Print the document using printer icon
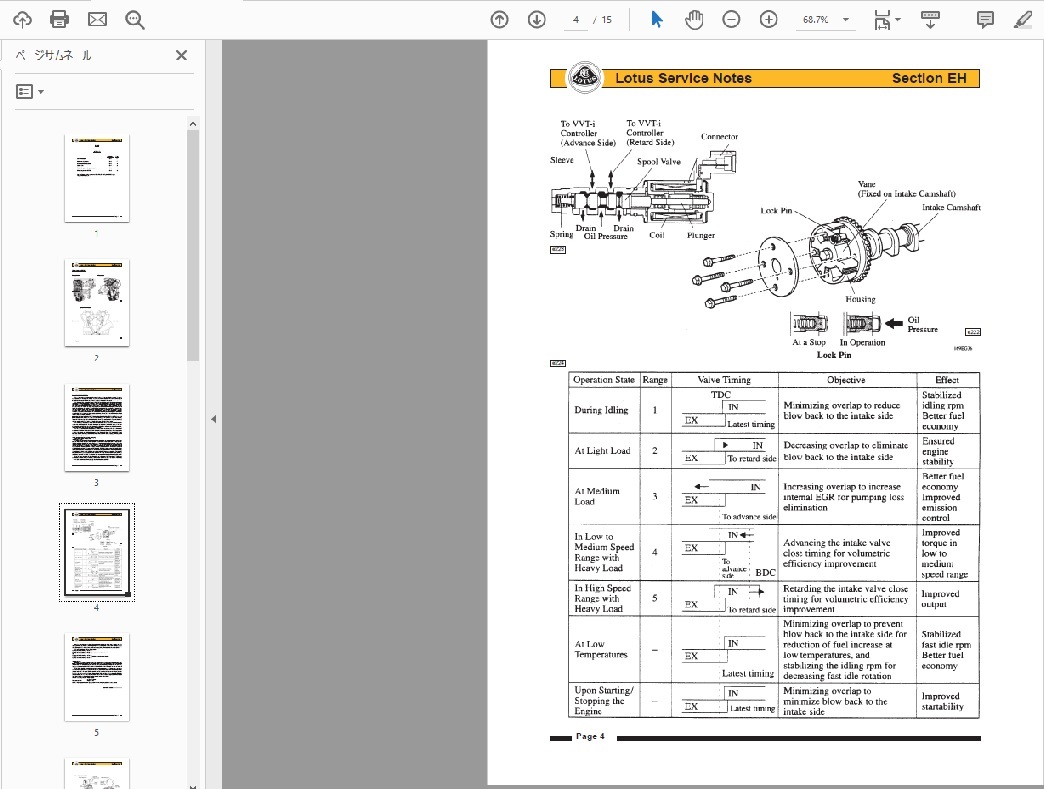 [59, 19]
